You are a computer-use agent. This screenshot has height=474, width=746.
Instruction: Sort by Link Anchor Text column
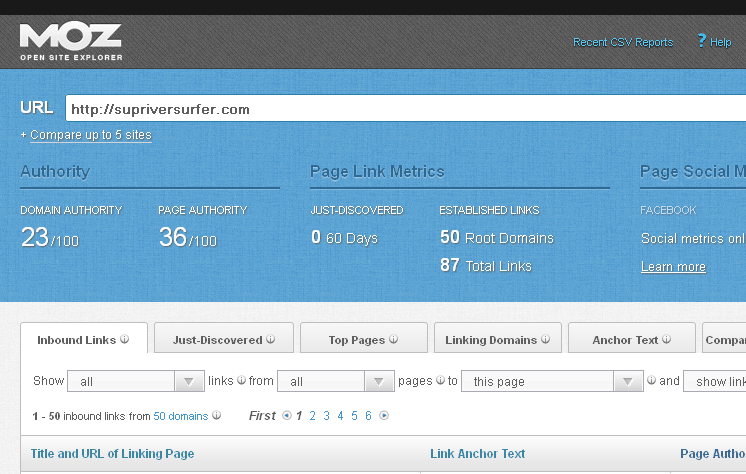pos(477,454)
